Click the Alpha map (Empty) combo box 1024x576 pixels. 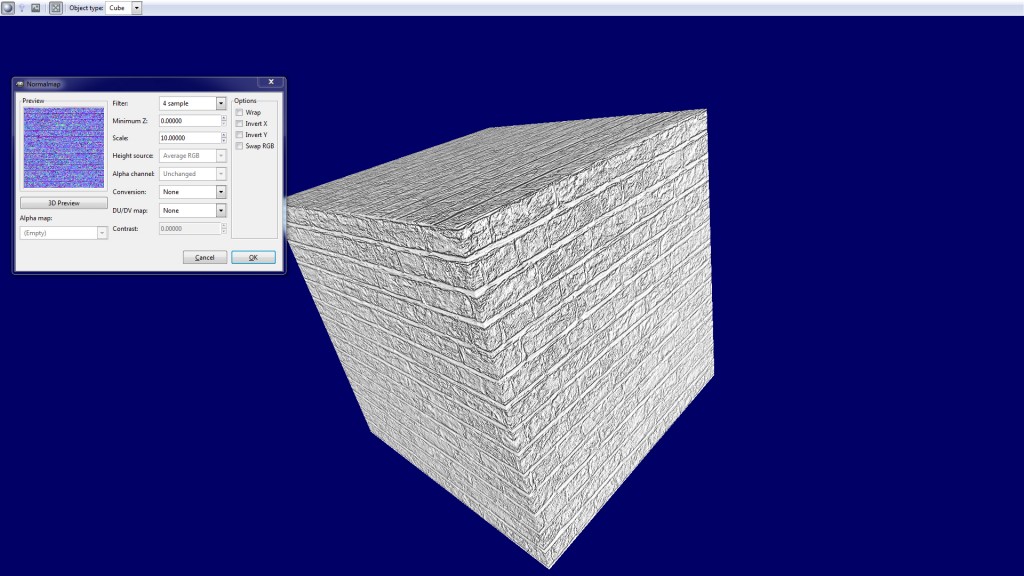(x=63, y=233)
